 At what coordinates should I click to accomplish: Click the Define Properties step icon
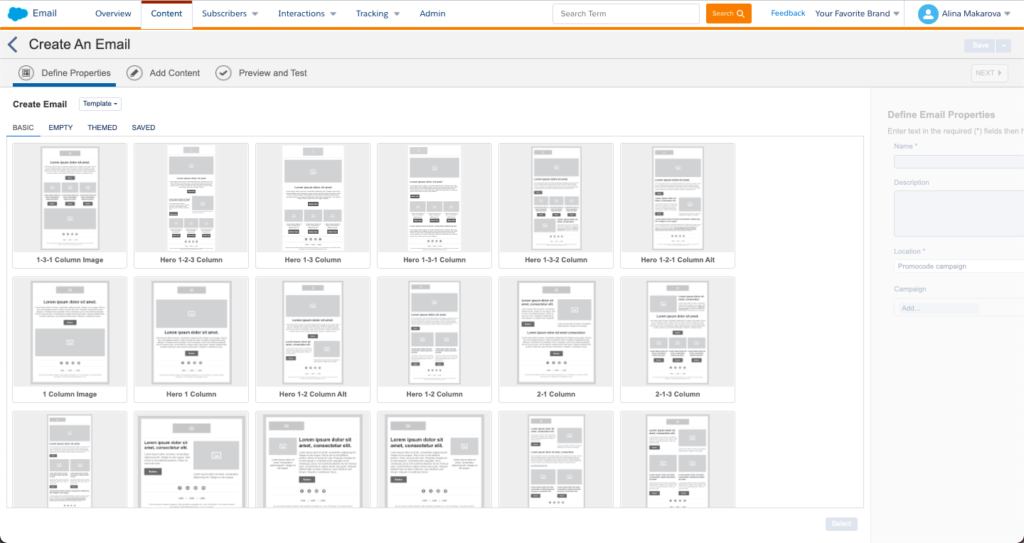click(x=26, y=73)
